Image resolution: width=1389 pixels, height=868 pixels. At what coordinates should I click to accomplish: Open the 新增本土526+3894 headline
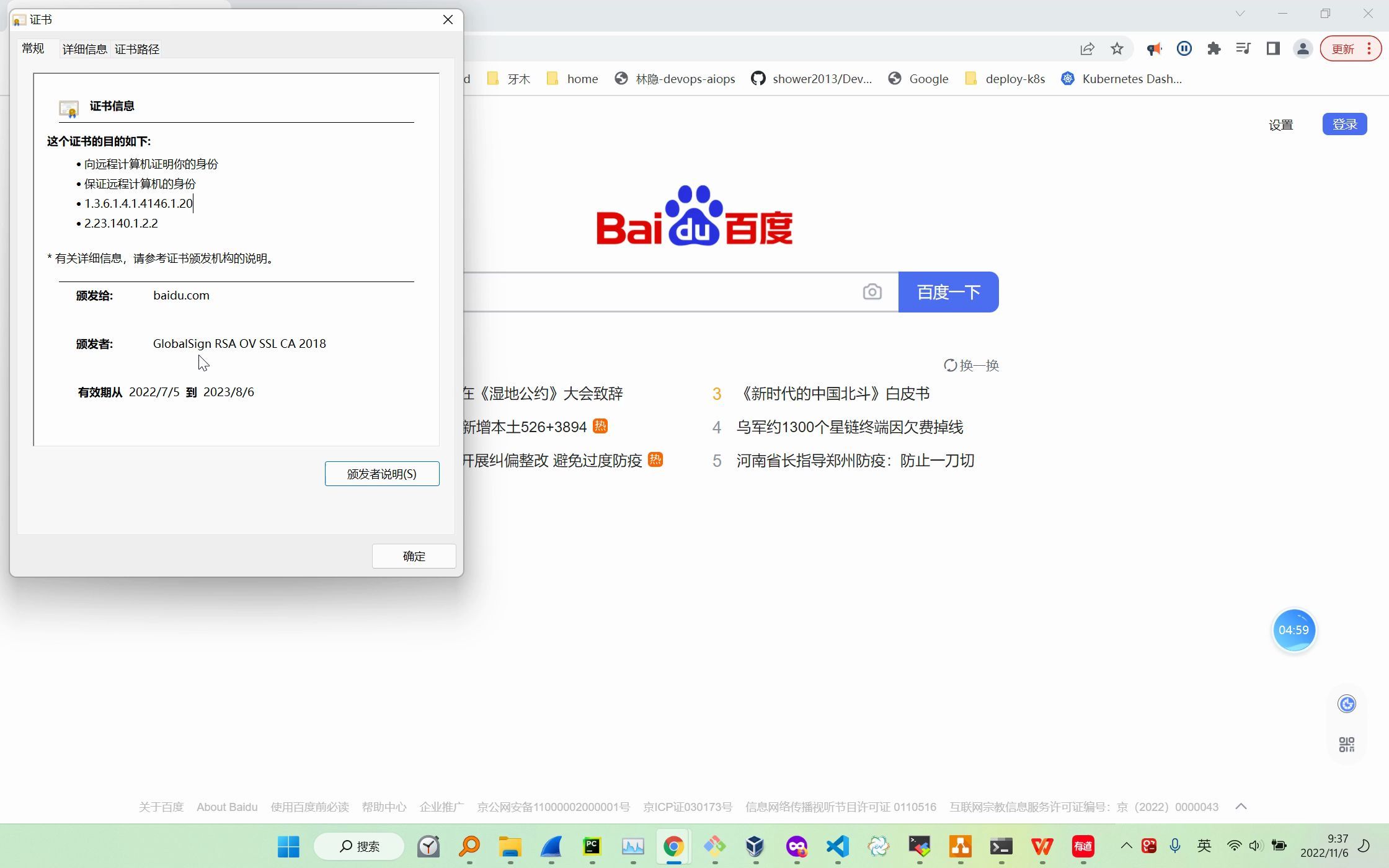click(525, 427)
